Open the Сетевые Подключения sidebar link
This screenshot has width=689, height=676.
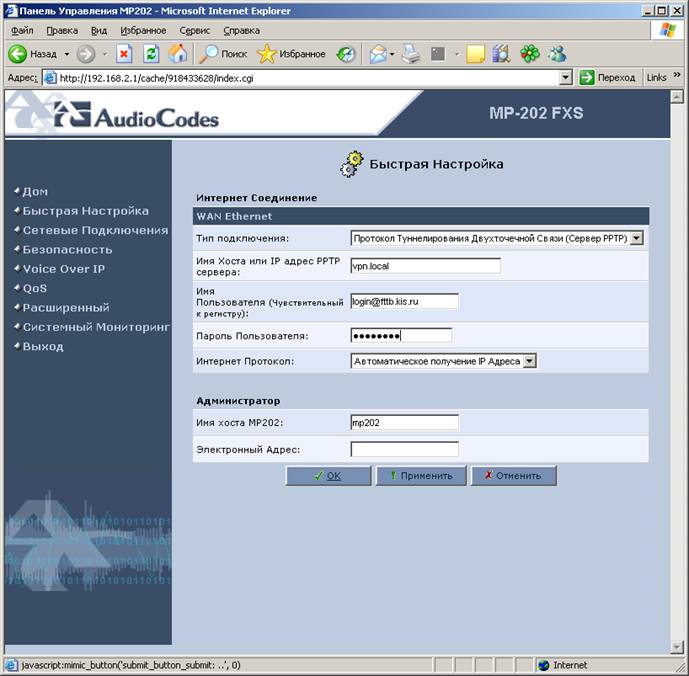pos(95,230)
